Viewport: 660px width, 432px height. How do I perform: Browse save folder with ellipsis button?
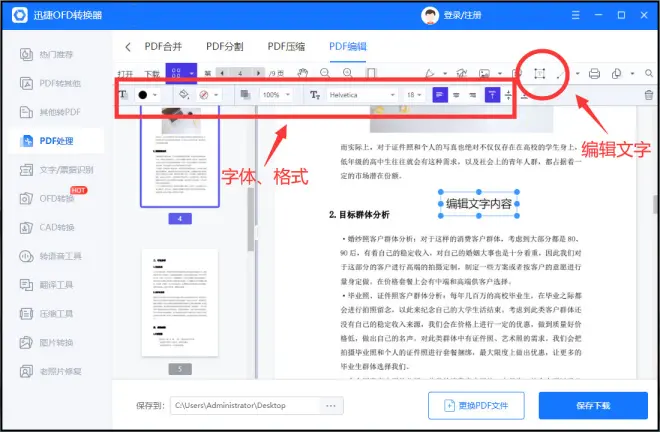click(x=331, y=405)
